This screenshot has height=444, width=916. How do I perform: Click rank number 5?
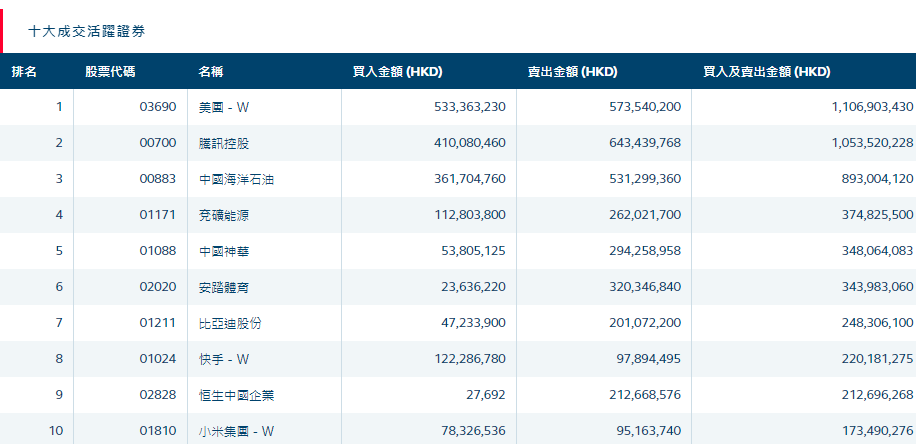59,251
